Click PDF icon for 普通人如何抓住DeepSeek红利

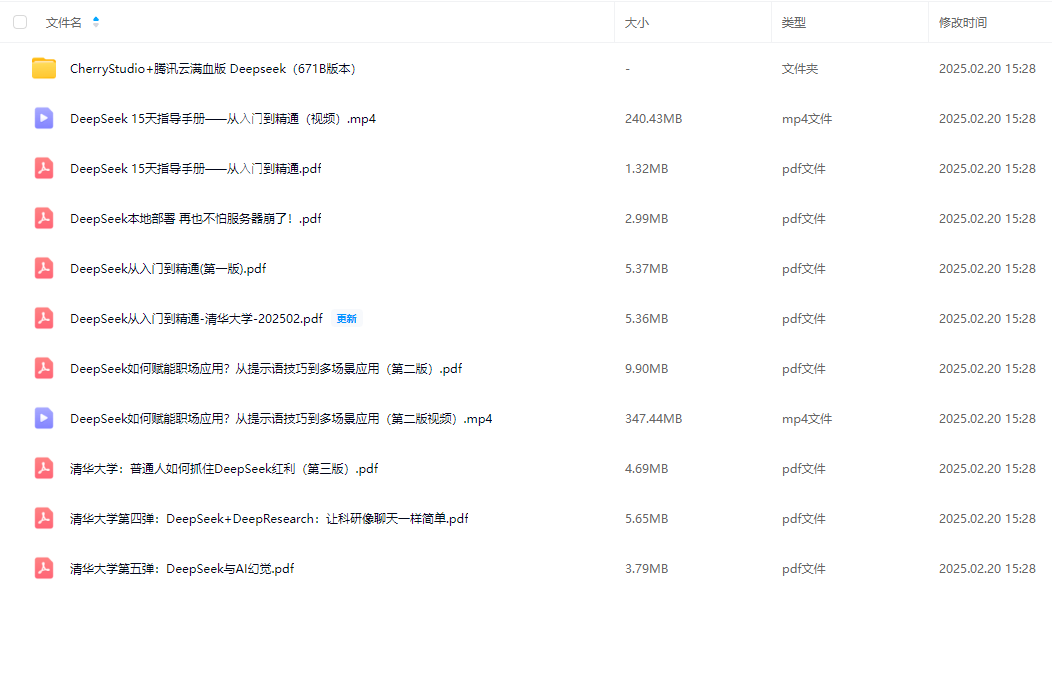[x=44, y=468]
